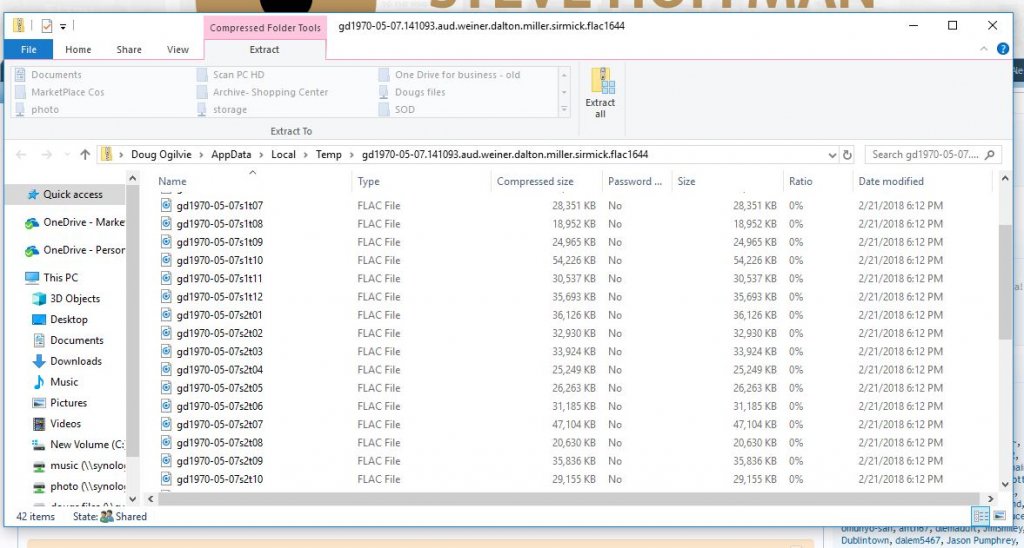
Task: Click the Extract all icon
Action: point(601,82)
